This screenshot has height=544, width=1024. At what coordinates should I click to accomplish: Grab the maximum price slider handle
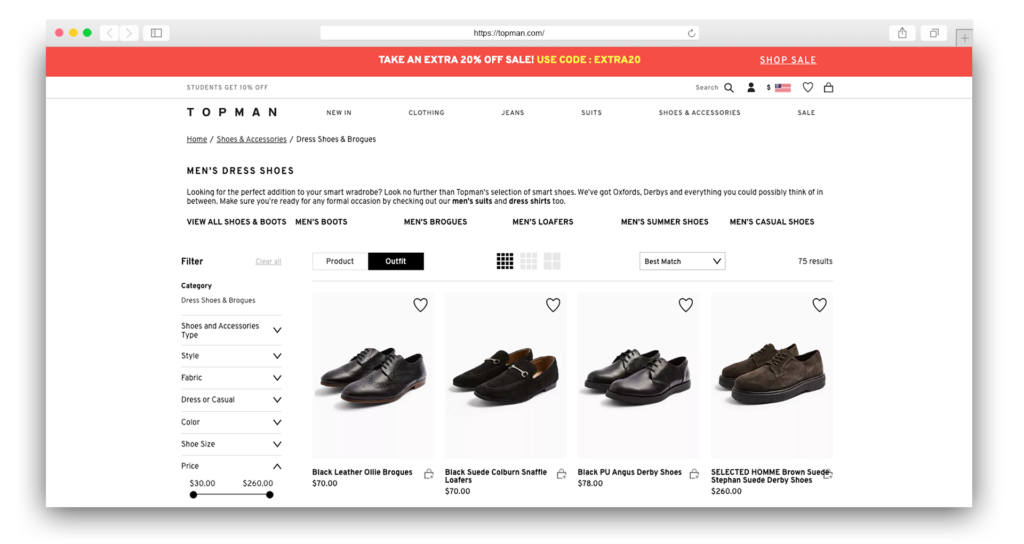(x=270, y=495)
